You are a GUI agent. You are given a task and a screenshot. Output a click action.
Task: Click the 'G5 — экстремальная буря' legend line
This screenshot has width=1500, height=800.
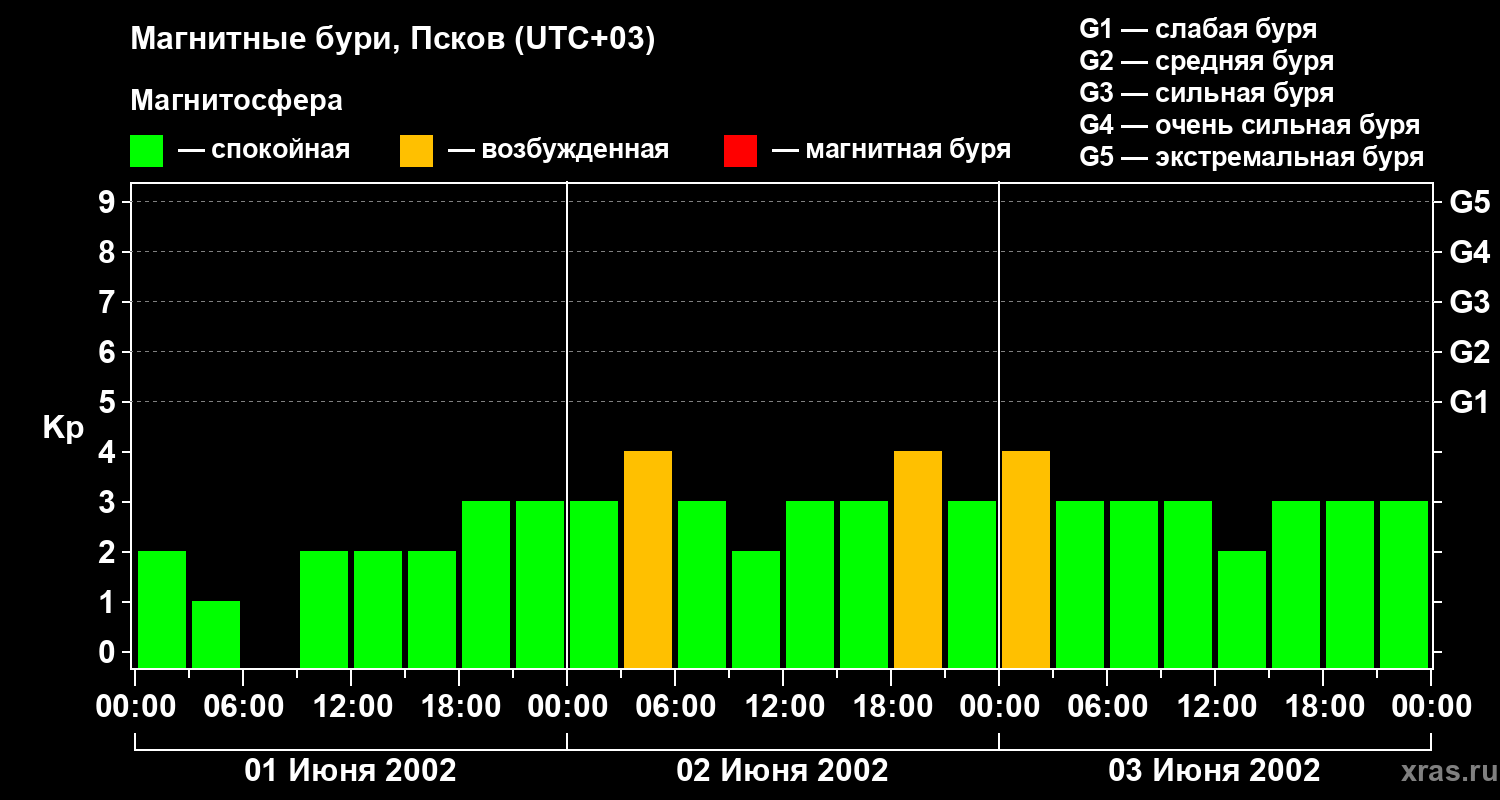[1252, 157]
